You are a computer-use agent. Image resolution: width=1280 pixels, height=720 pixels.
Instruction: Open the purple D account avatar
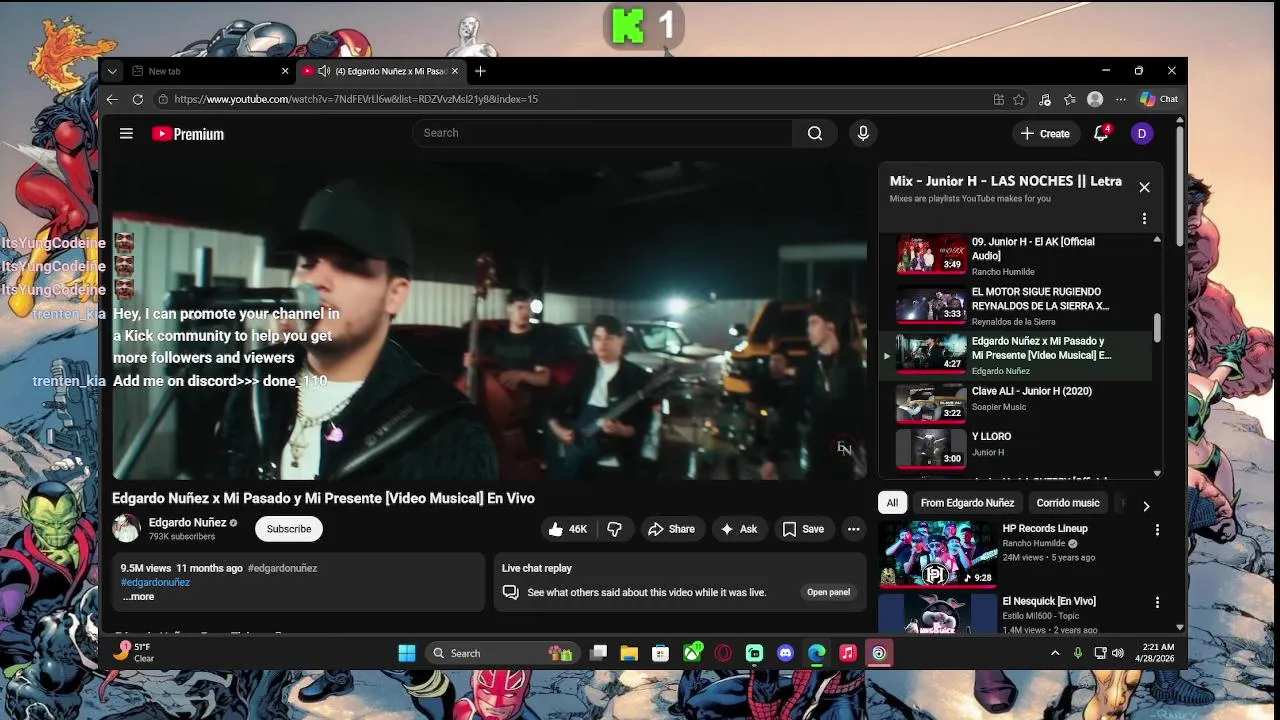[x=1142, y=133]
